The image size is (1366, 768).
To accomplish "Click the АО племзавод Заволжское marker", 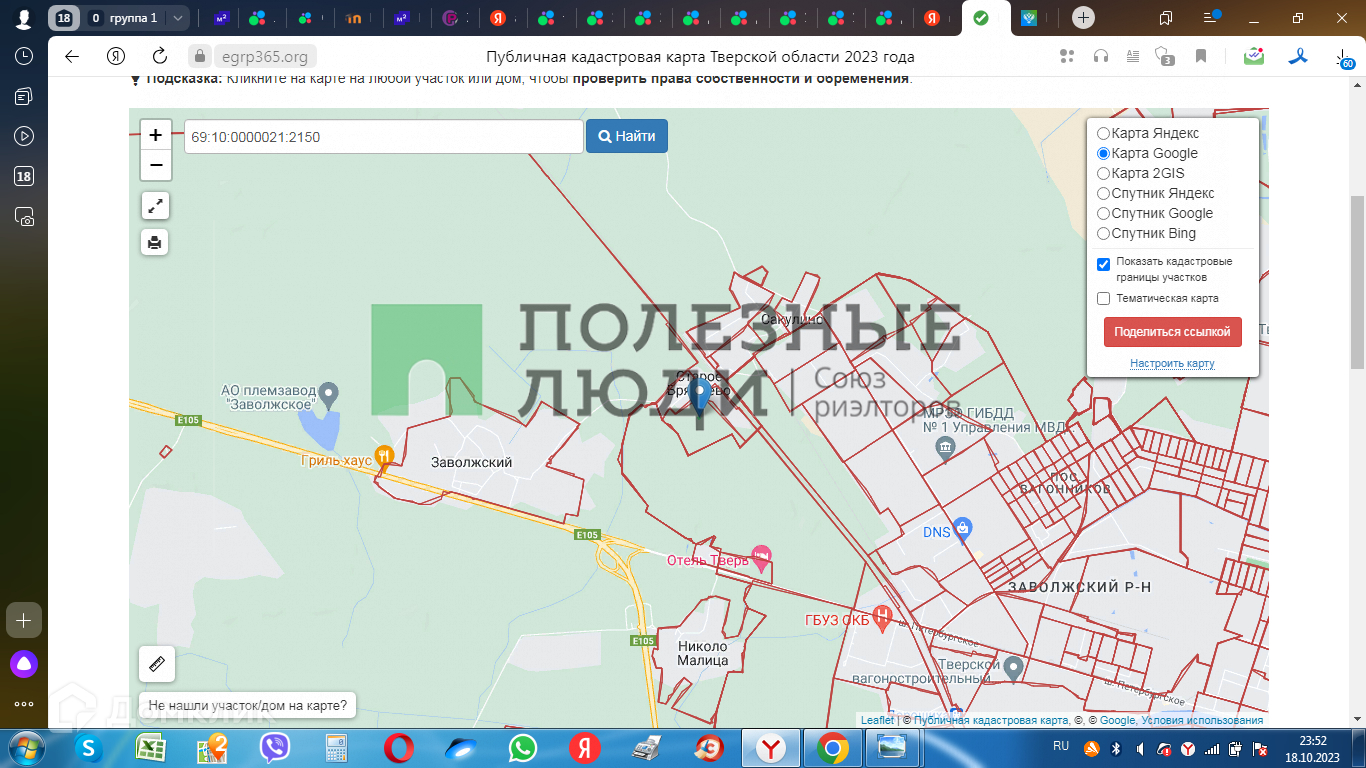I will [x=328, y=393].
